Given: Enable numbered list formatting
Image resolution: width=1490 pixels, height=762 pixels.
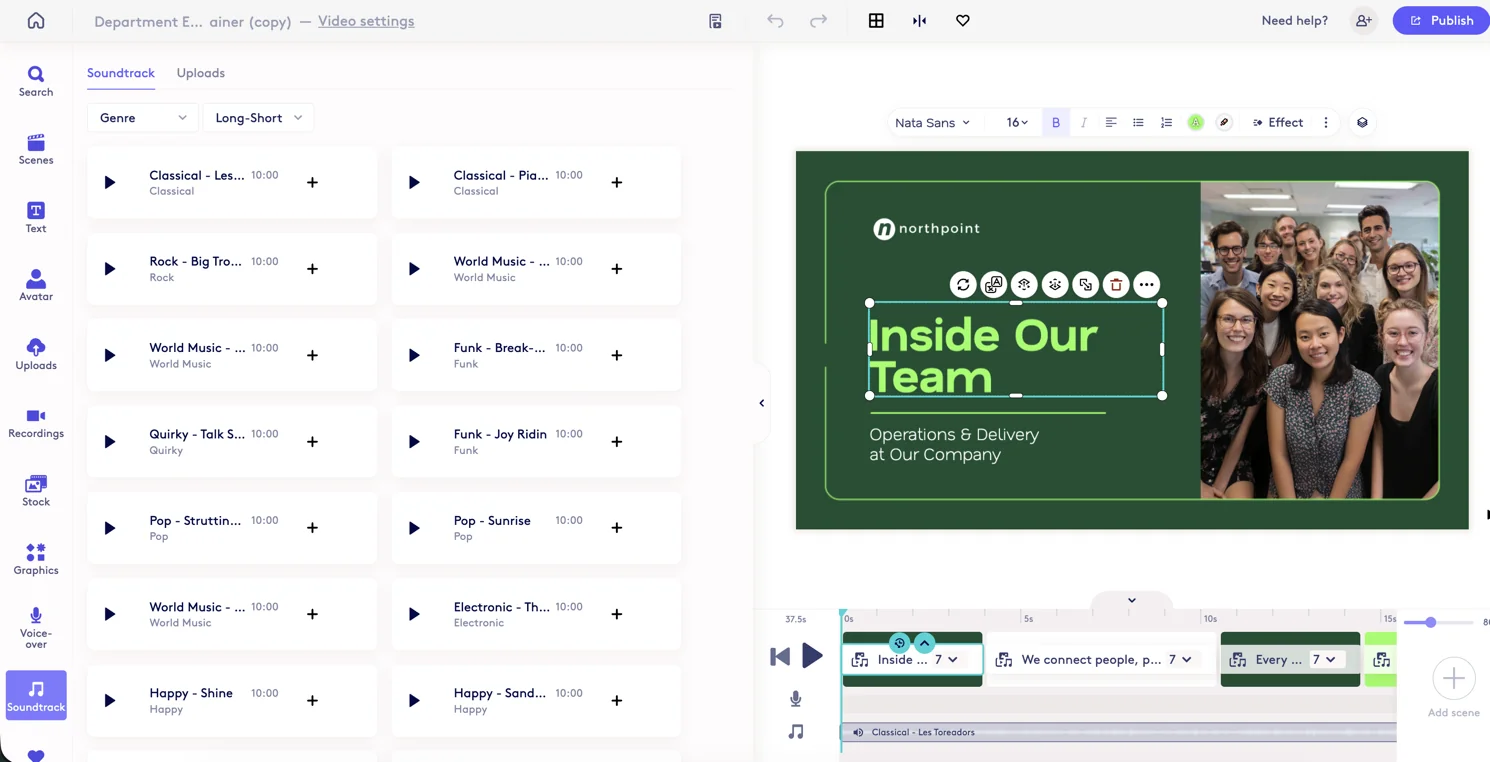Looking at the screenshot, I should pyautogui.click(x=1166, y=121).
